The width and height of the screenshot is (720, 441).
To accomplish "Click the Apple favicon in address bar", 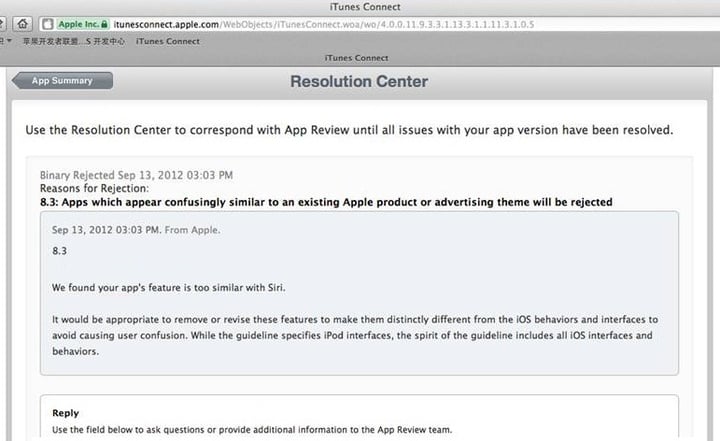I will (48, 24).
